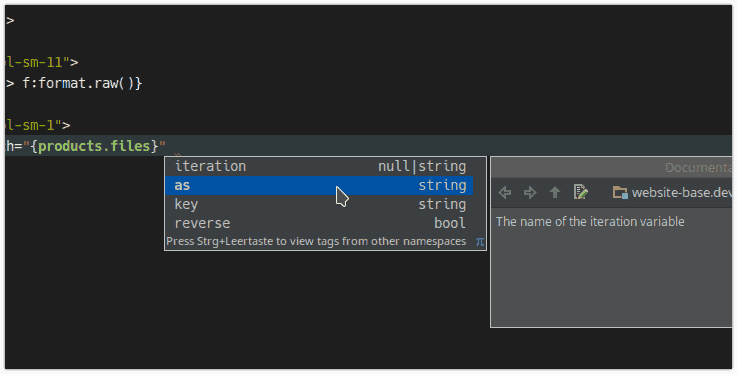Pick the 'key' completion entry
The height and width of the screenshot is (374, 737).
tap(319, 204)
